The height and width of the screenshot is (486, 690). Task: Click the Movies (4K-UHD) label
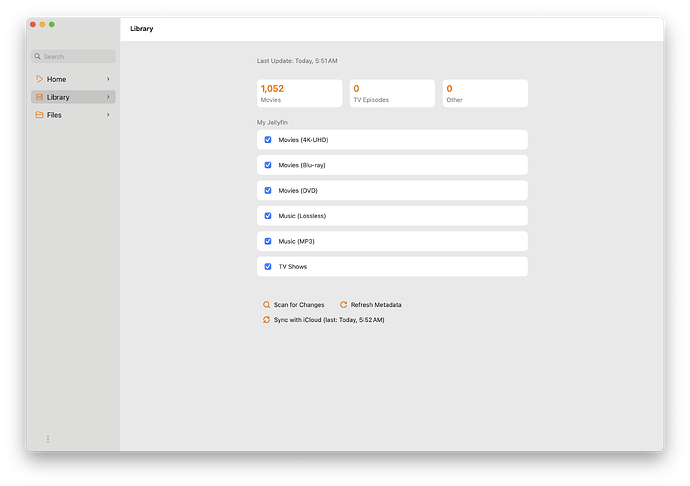303,140
